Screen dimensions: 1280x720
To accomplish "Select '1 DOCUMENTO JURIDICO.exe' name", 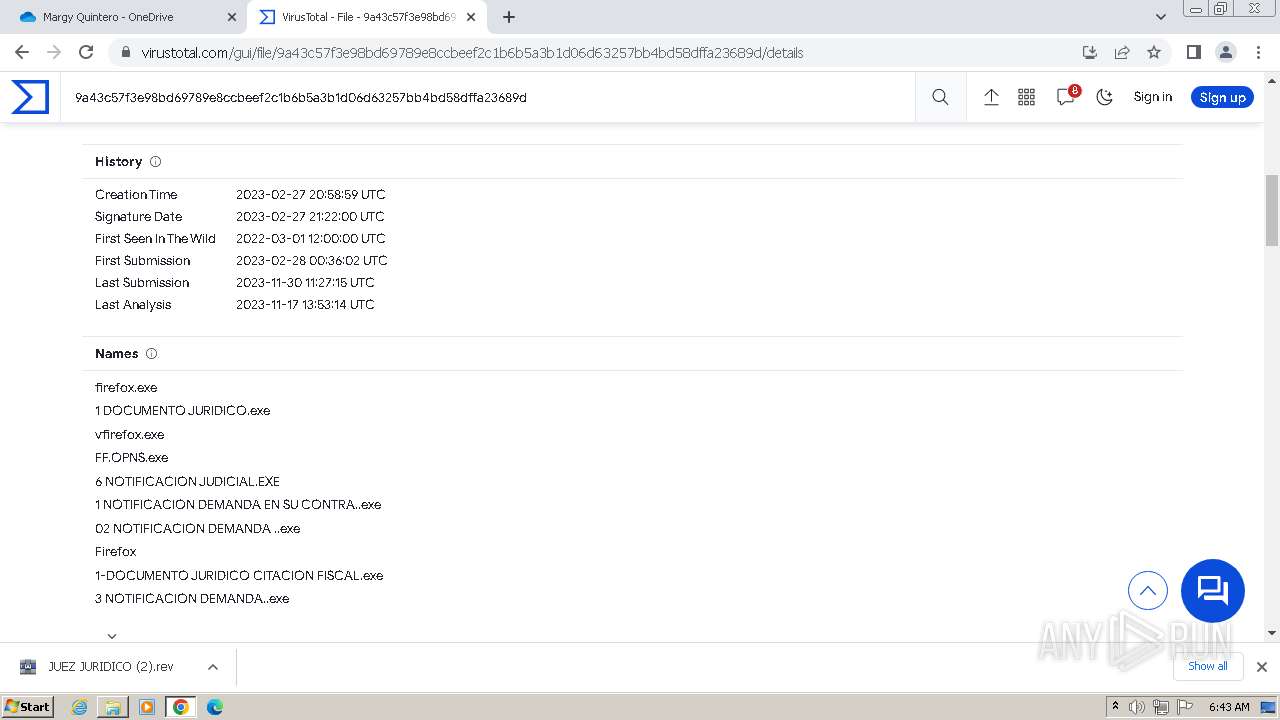I will pyautogui.click(x=183, y=410).
